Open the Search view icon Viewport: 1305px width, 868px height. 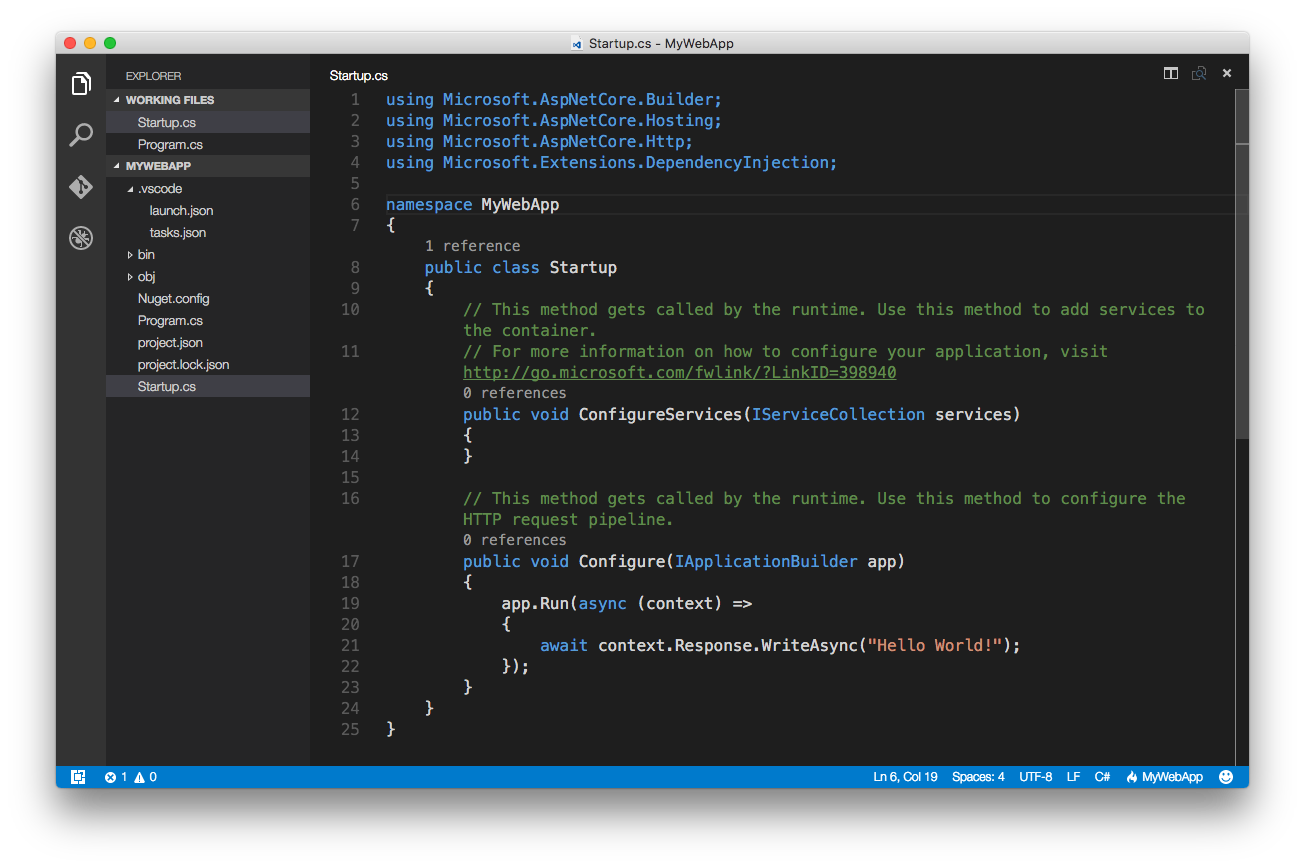click(x=81, y=135)
